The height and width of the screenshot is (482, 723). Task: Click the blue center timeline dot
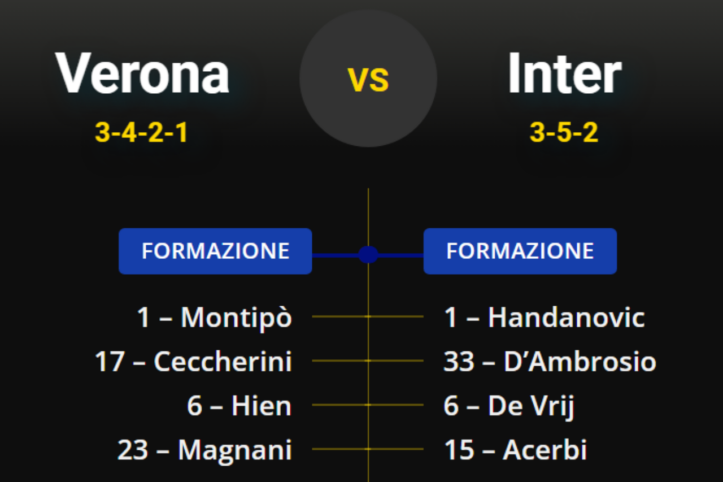(368, 254)
